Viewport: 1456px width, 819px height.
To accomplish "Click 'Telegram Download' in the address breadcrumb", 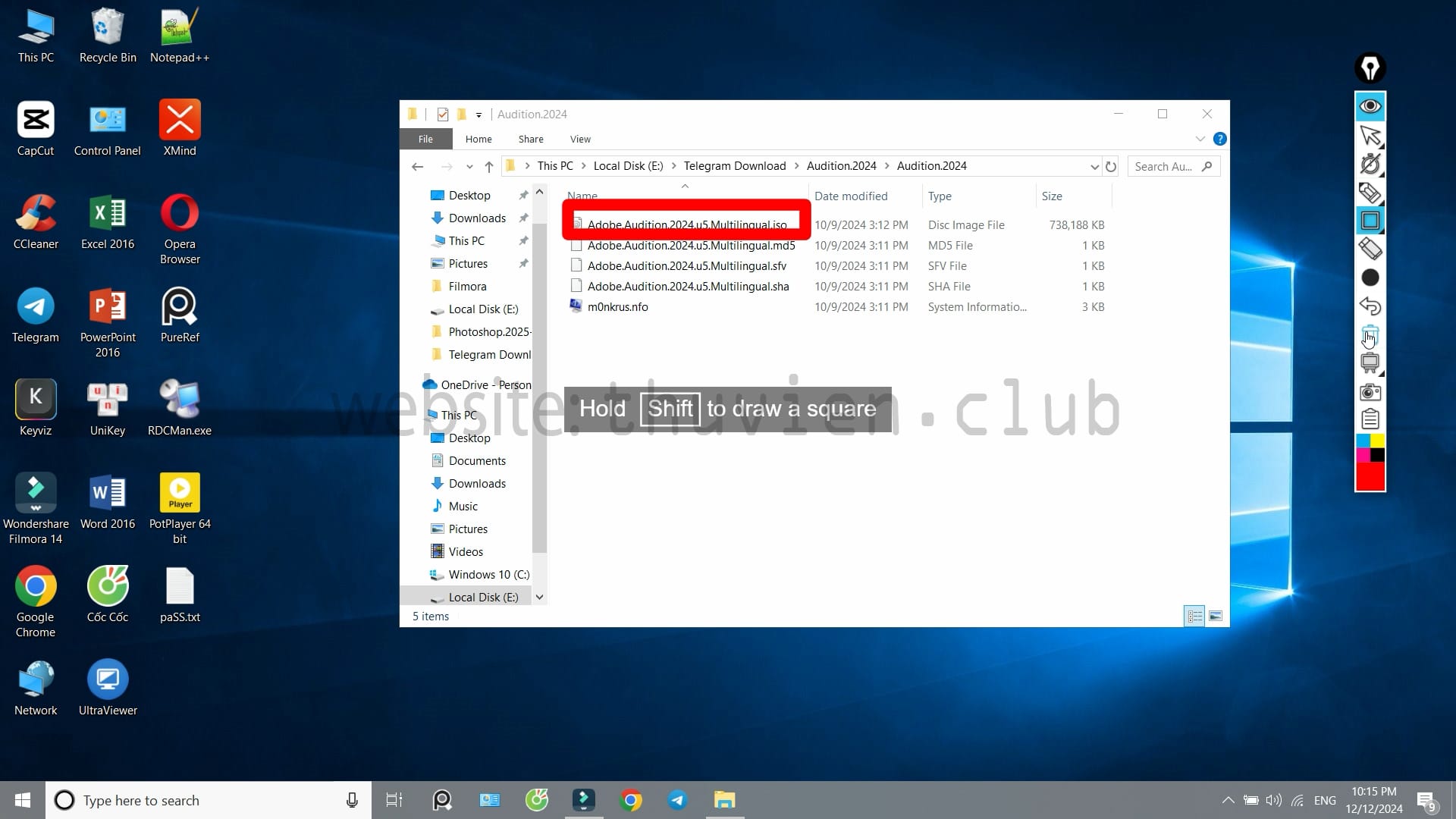I will pos(734,166).
